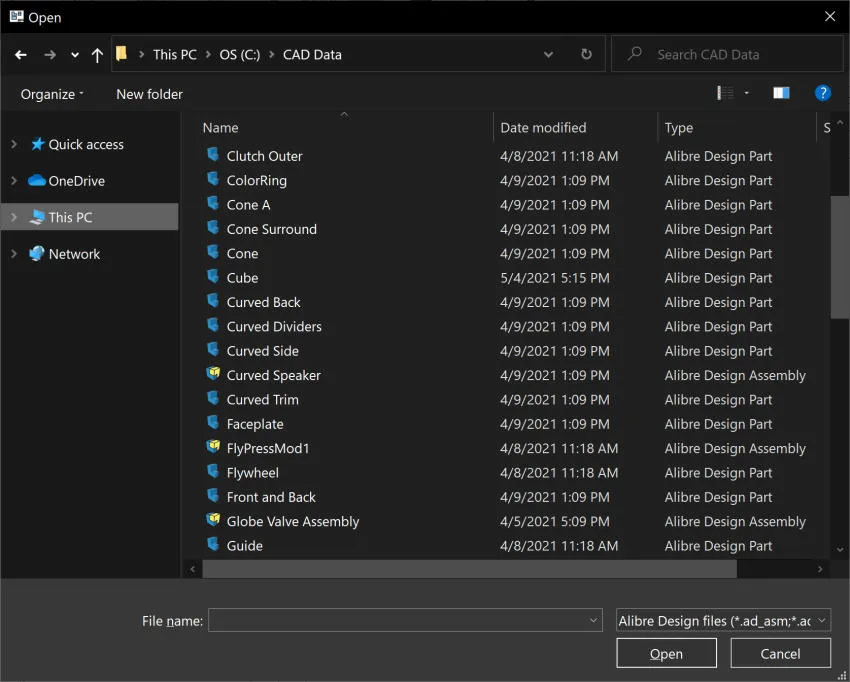The image size is (850, 682).
Task: Click the This PC computer icon in sidebar
Action: click(x=36, y=217)
